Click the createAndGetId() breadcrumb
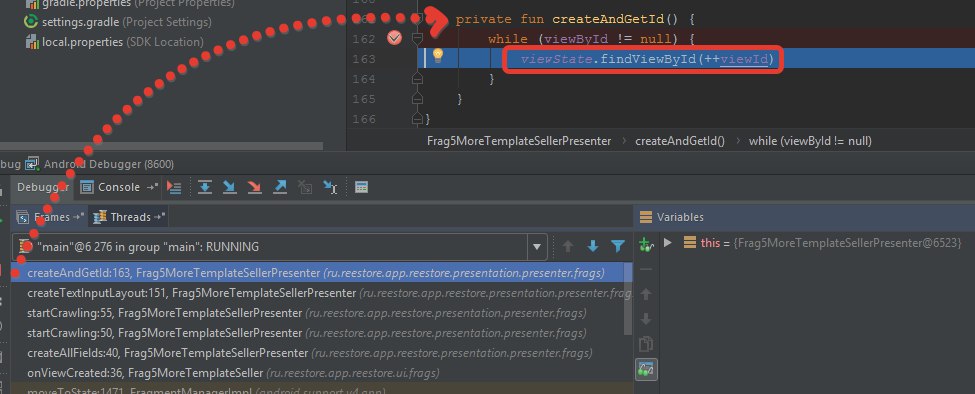This screenshot has height=394, width=975. click(680, 141)
